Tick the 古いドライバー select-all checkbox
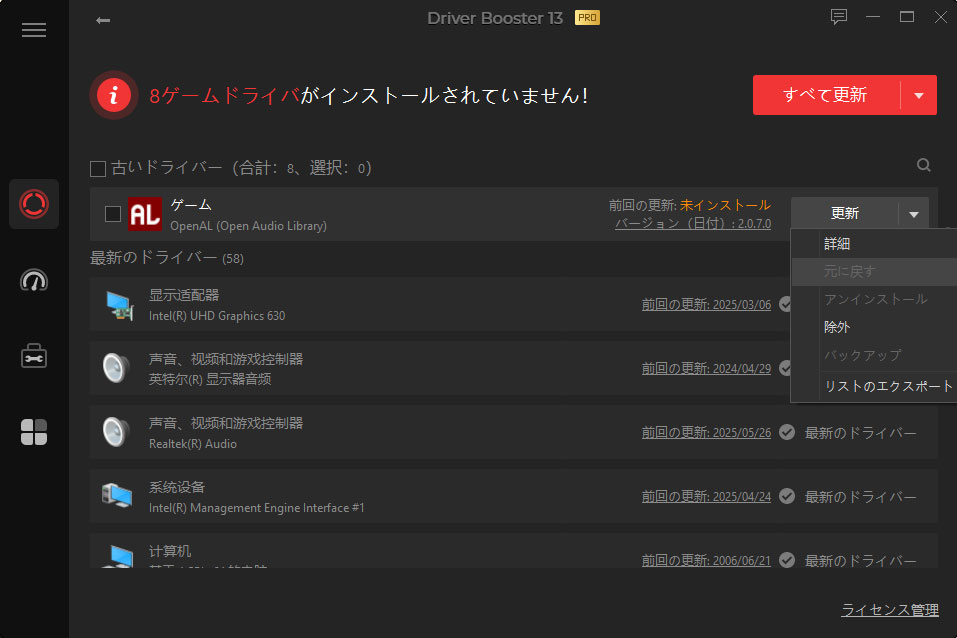This screenshot has height=638, width=957. pos(98,169)
